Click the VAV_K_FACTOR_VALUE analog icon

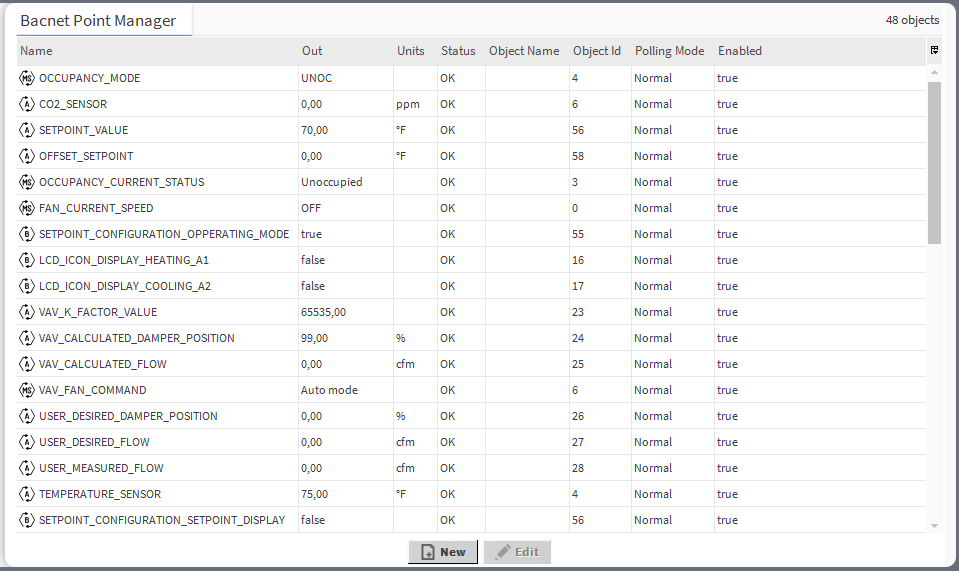[27, 312]
